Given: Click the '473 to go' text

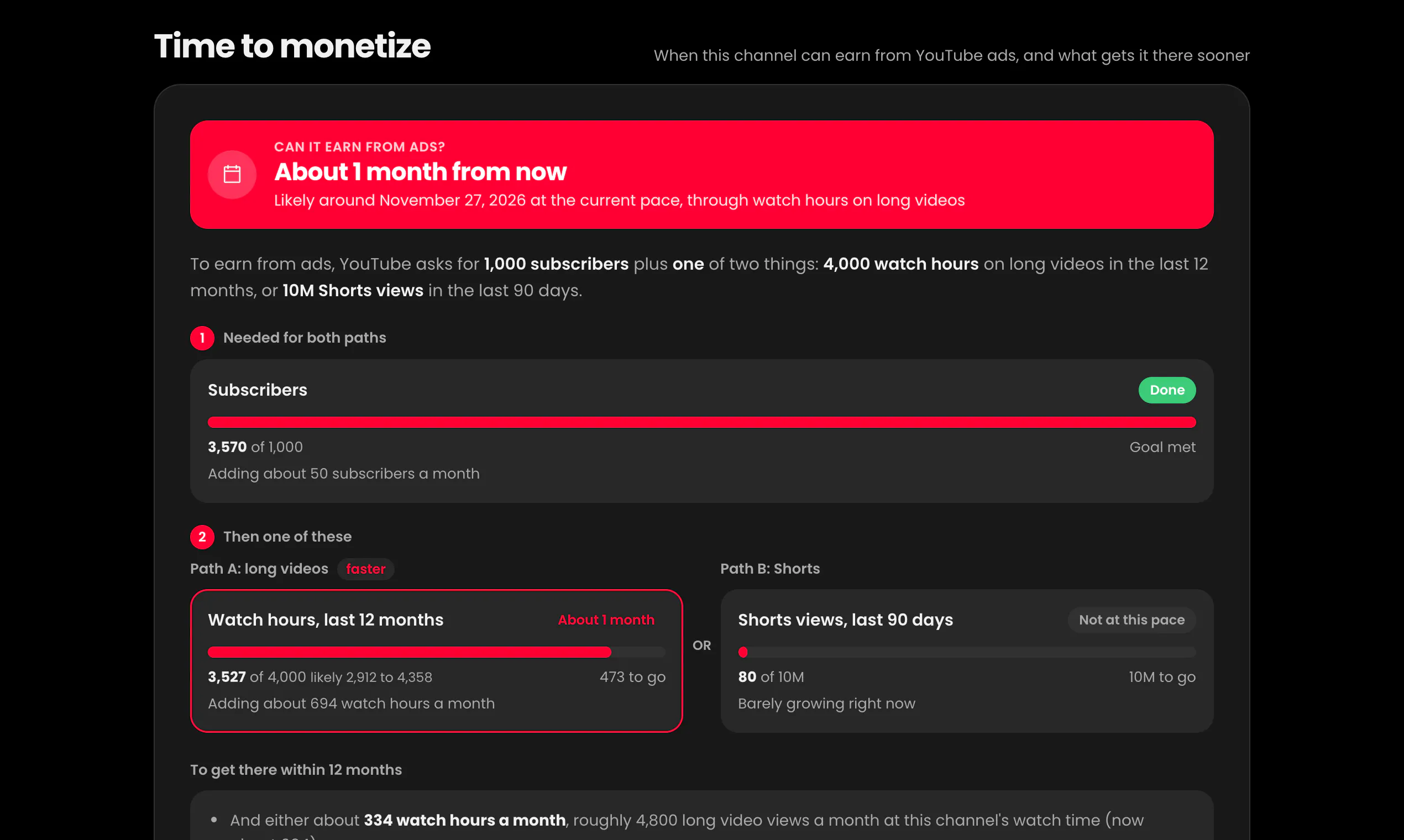Looking at the screenshot, I should coord(632,677).
